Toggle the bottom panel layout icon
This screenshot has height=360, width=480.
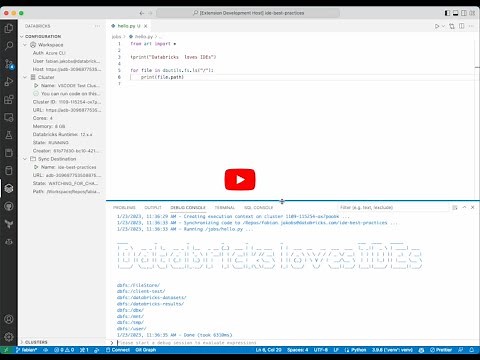coord(455,13)
